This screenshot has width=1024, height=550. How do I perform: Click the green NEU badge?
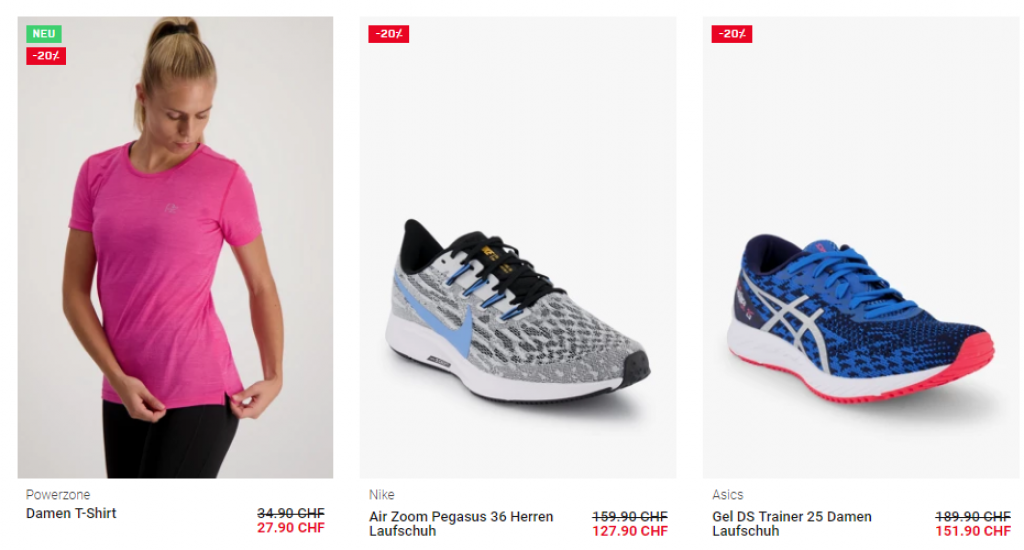pyautogui.click(x=44, y=34)
